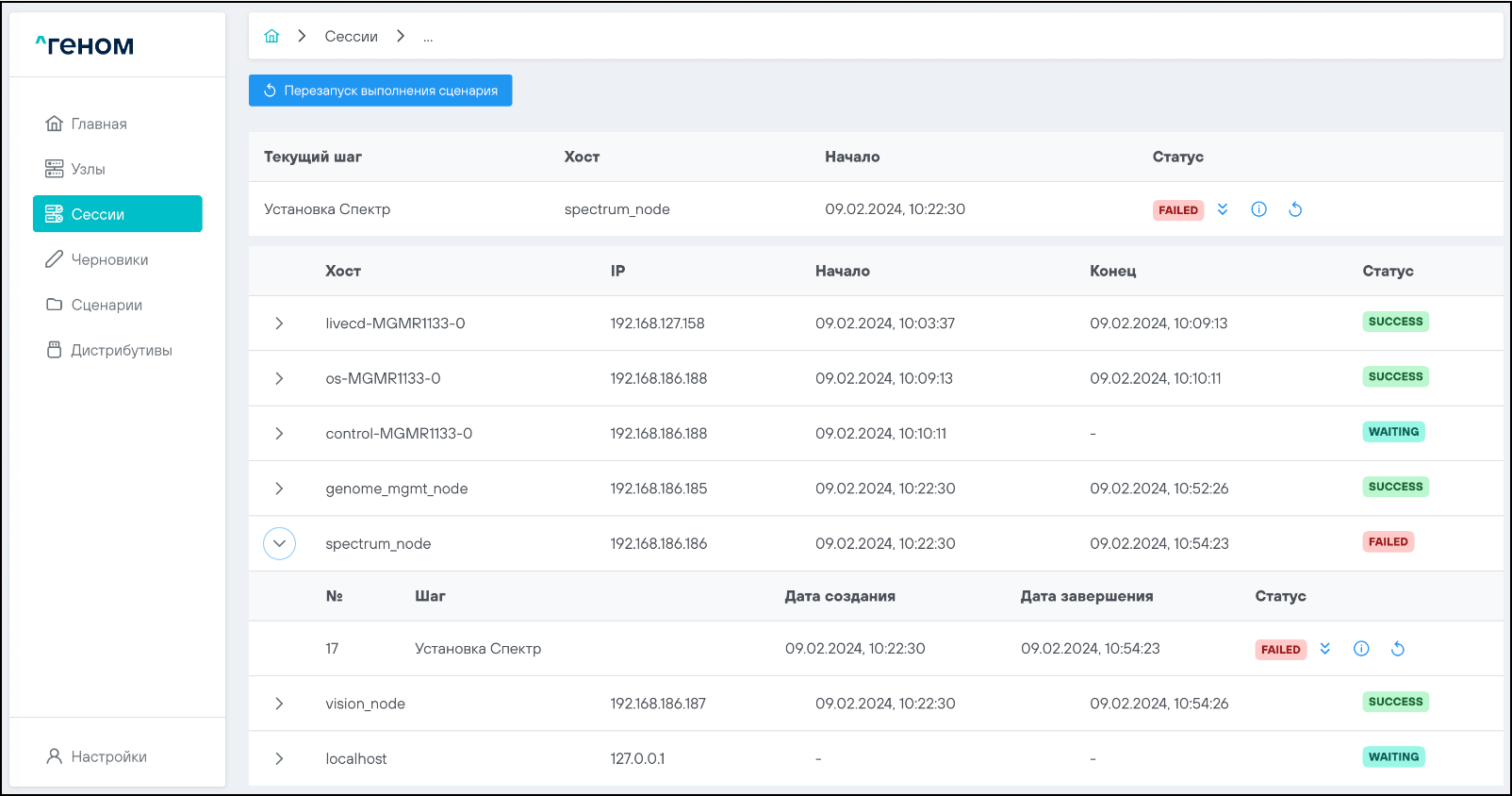1512x796 pixels.
Task: Click restart icon in current step row
Action: coord(1295,209)
